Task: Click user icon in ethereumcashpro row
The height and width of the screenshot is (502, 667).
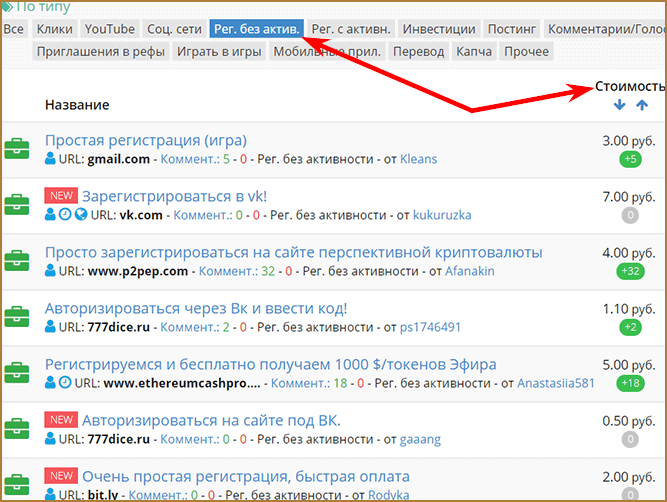Action: 50,382
